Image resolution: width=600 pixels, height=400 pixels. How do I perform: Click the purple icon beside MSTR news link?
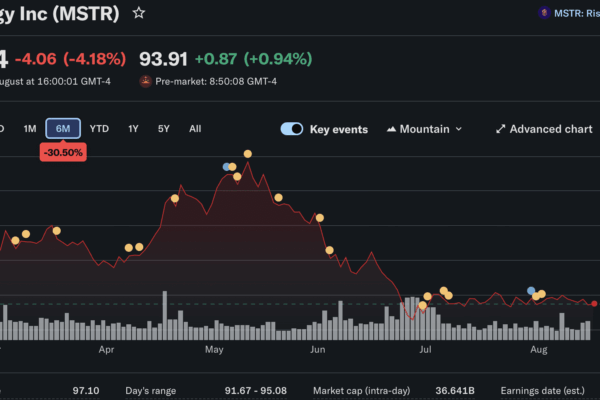544,13
